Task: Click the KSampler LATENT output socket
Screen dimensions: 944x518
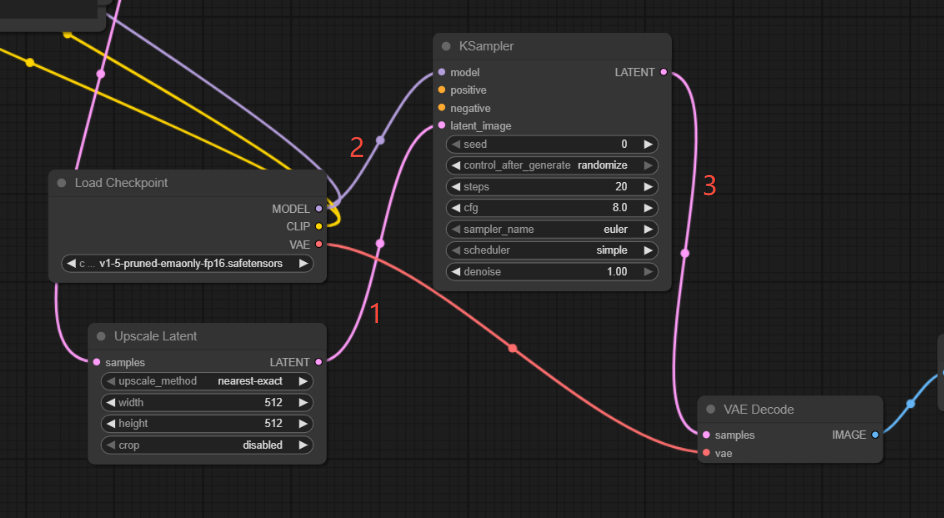Action: click(663, 72)
